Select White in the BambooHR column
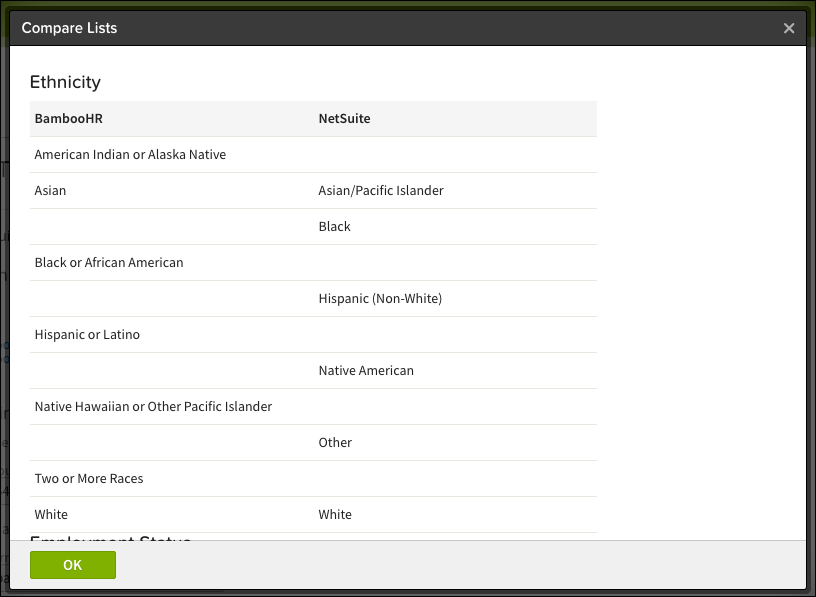The height and width of the screenshot is (597, 816). (x=51, y=514)
